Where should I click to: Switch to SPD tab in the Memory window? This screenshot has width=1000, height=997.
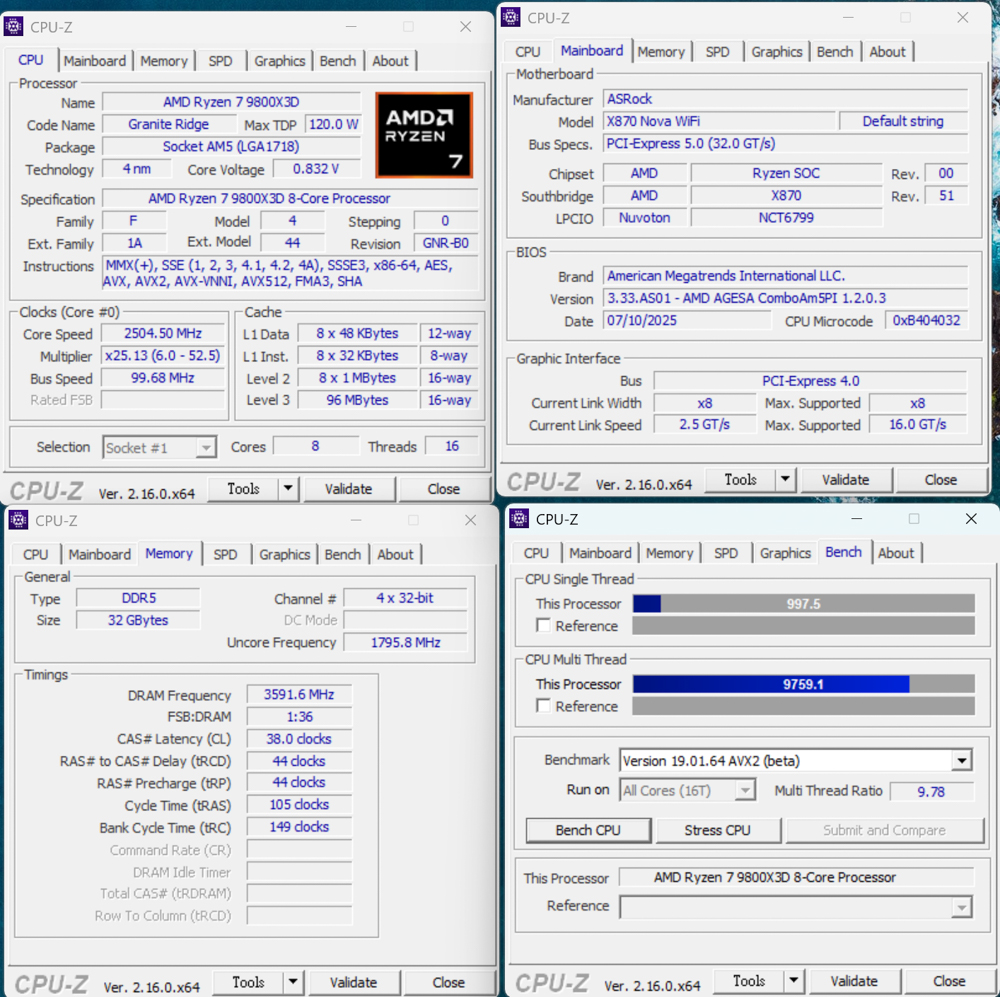[226, 554]
